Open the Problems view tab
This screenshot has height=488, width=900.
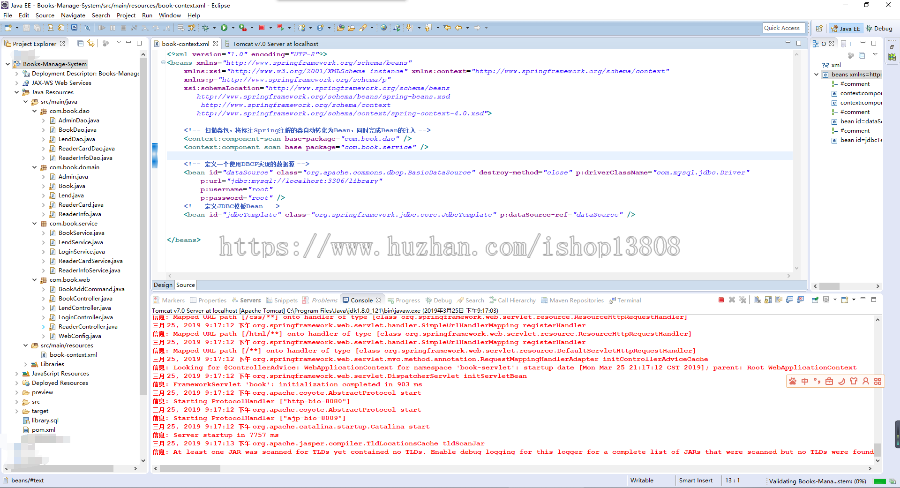[x=320, y=300]
